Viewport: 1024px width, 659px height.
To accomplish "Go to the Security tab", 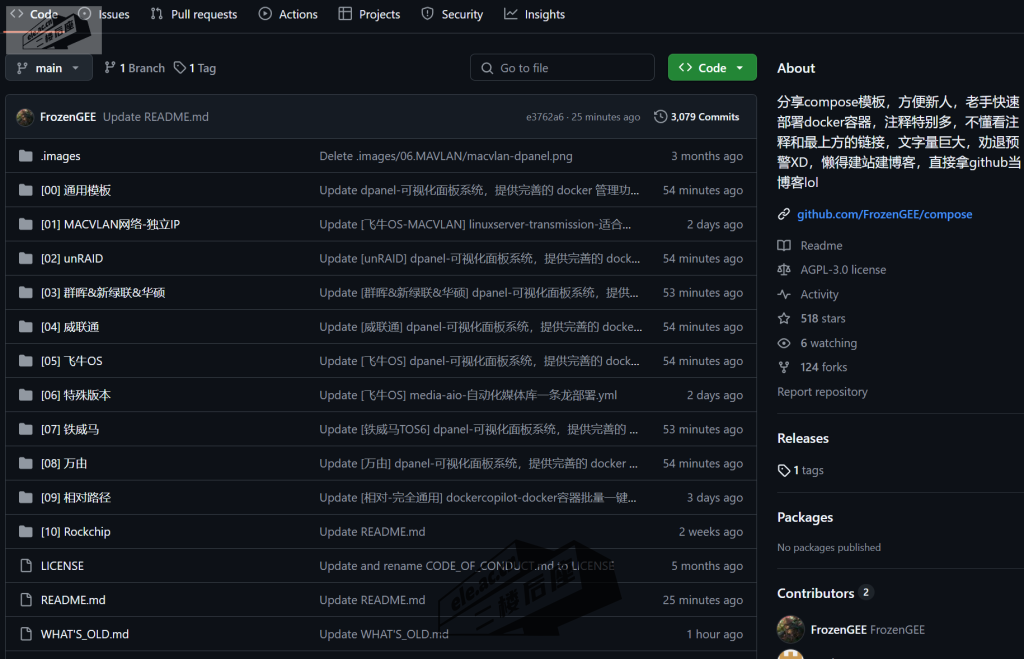I will (452, 14).
